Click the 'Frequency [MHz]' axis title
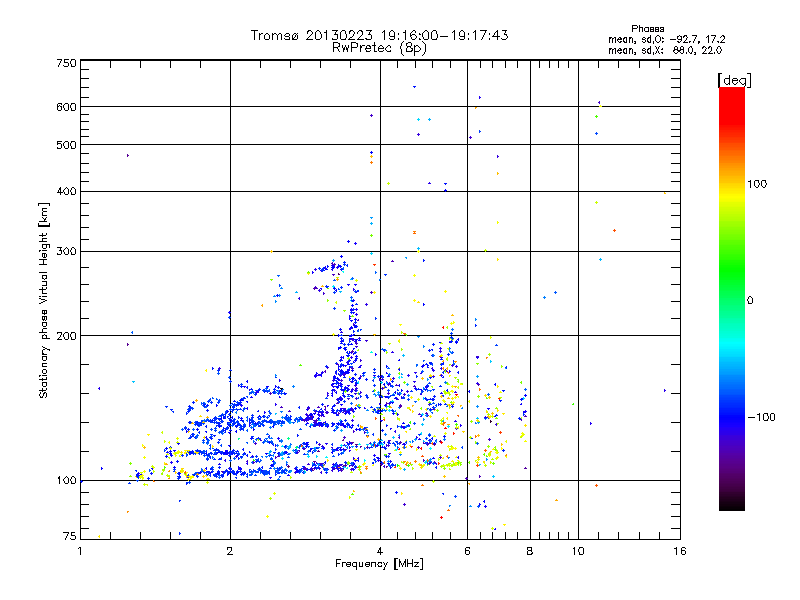The height and width of the screenshot is (600, 800). pyautogui.click(x=379, y=564)
